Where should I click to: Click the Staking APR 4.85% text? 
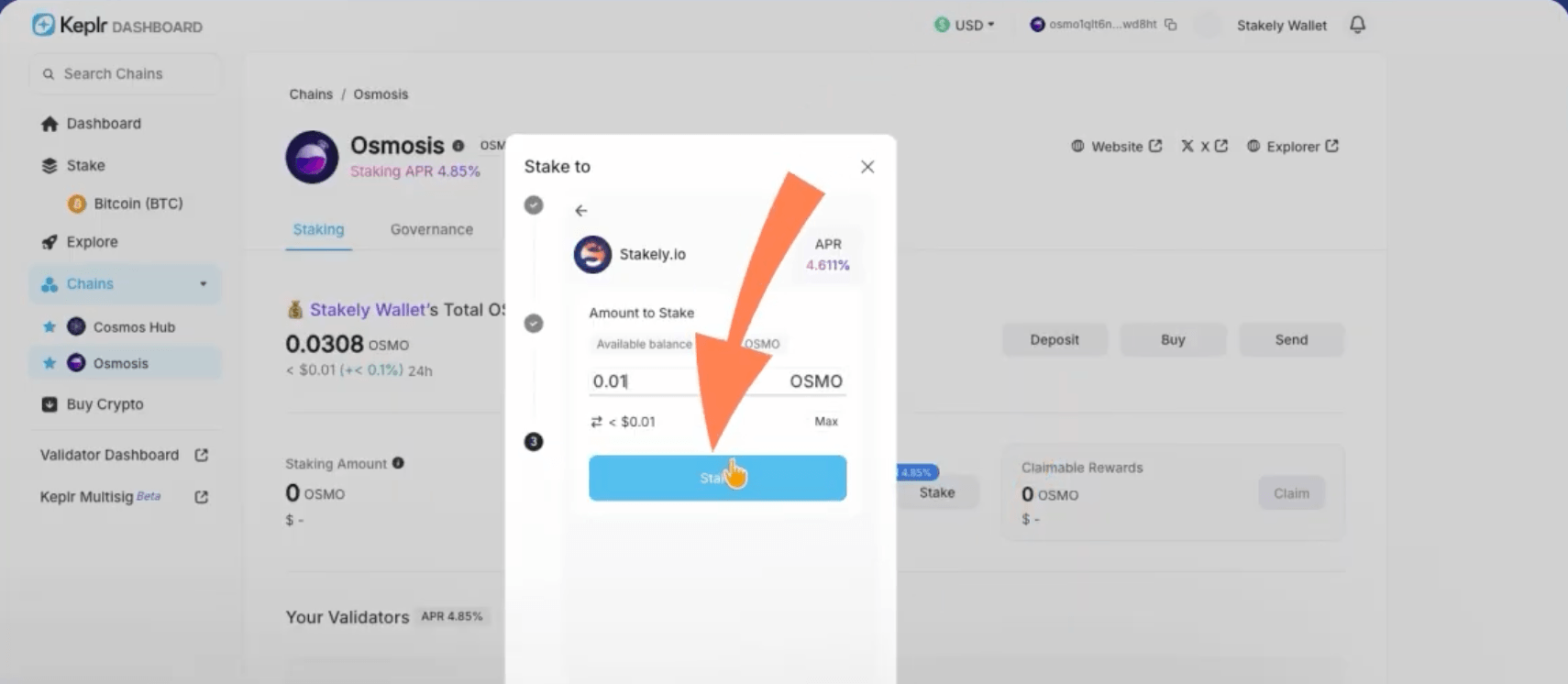(x=414, y=171)
